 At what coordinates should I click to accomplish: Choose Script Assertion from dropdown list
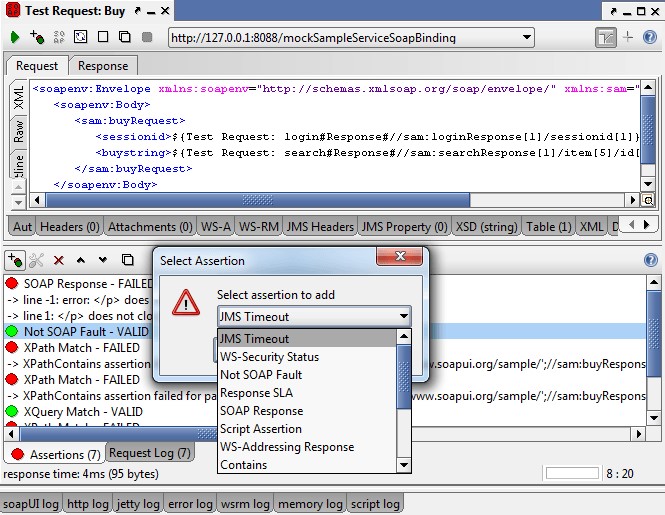click(260, 429)
